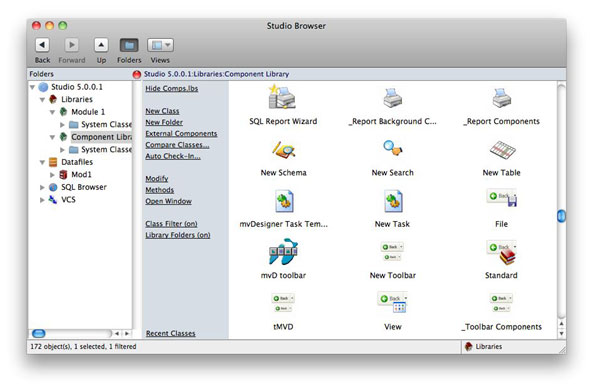The height and width of the screenshot is (384, 590).
Task: Expand the Mod1 datafile node
Action: pos(52,175)
